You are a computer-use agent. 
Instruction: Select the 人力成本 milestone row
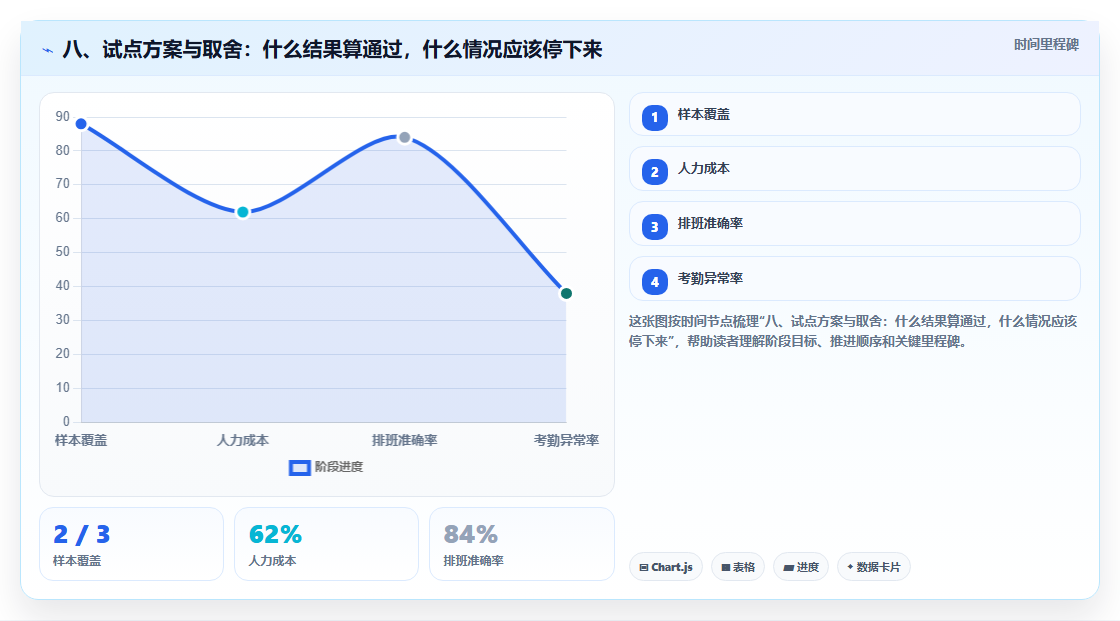854,169
